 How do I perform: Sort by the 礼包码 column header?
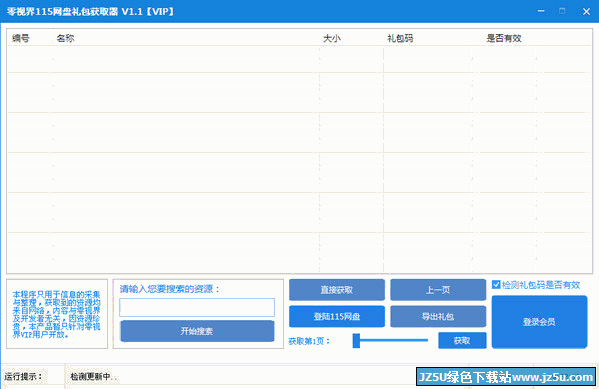coord(400,38)
